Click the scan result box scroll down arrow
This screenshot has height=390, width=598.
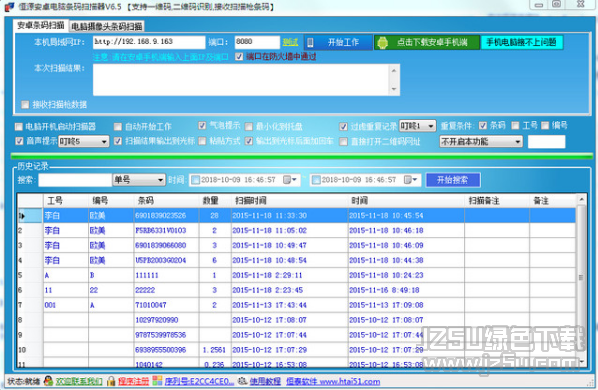click(x=394, y=90)
